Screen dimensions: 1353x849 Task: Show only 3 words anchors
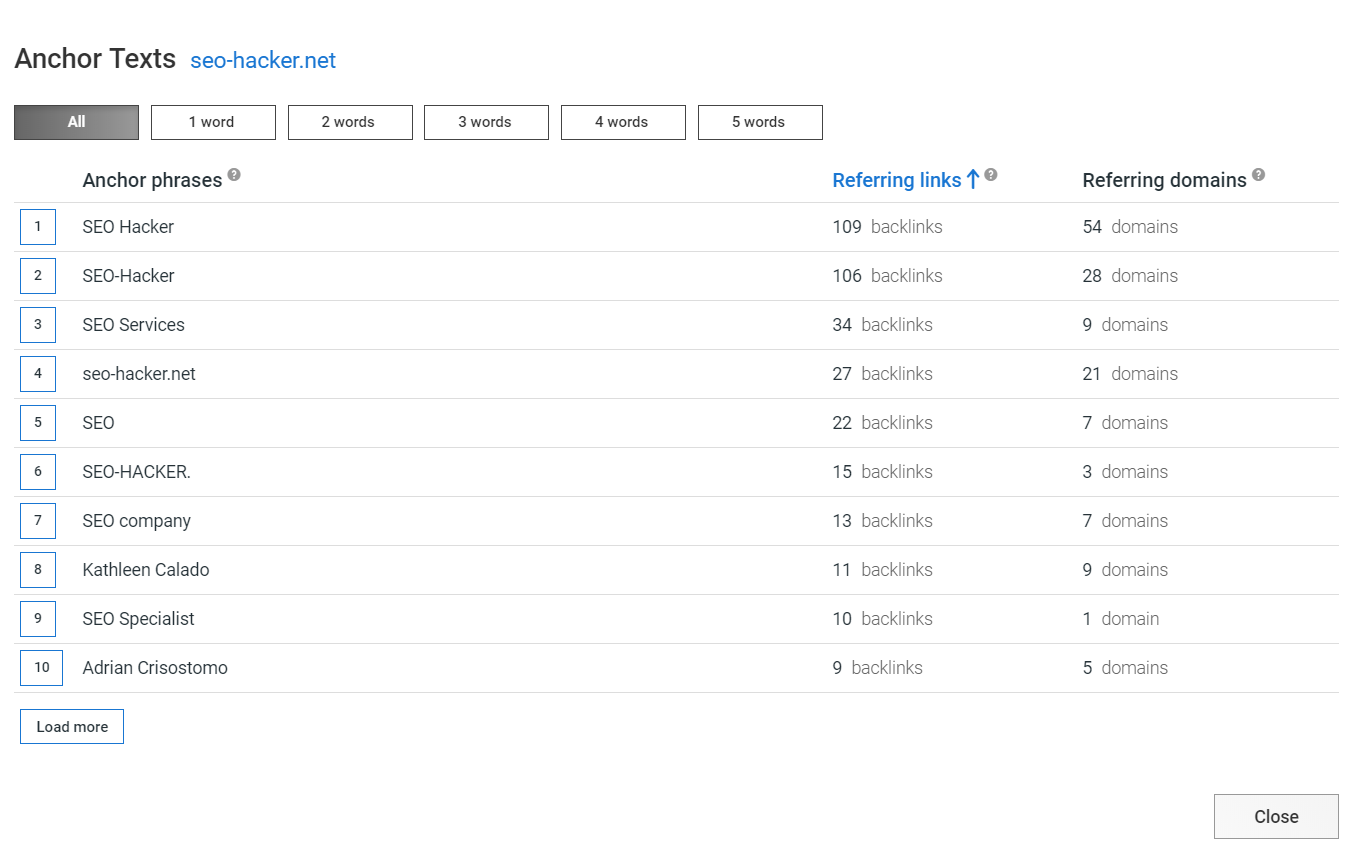pyautogui.click(x=486, y=122)
